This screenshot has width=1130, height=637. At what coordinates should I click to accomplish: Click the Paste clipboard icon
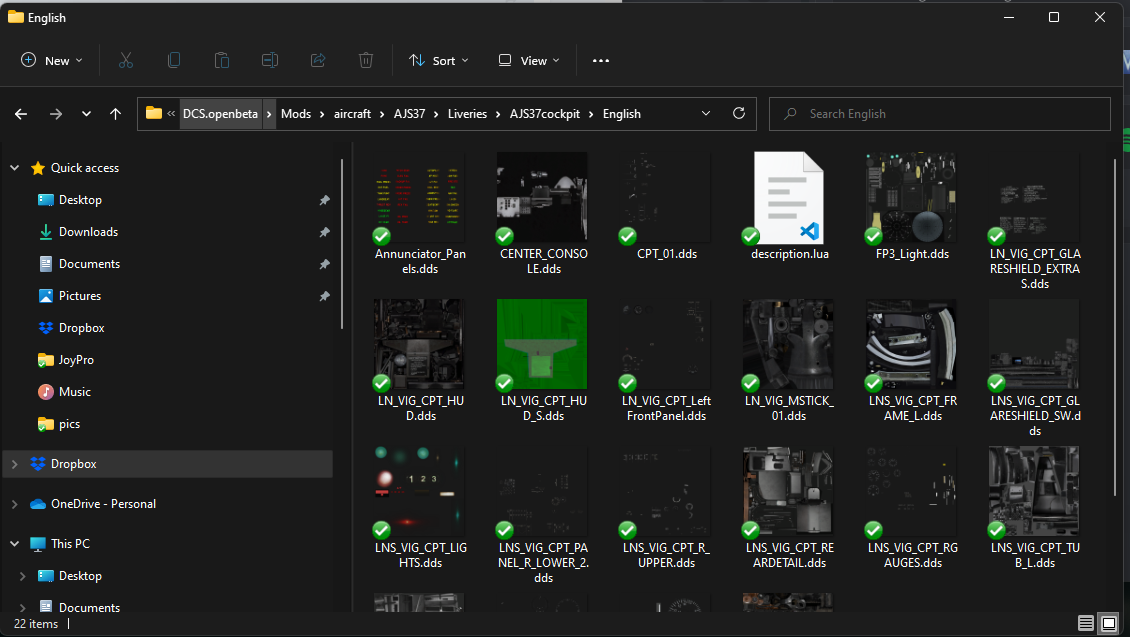pyautogui.click(x=222, y=61)
